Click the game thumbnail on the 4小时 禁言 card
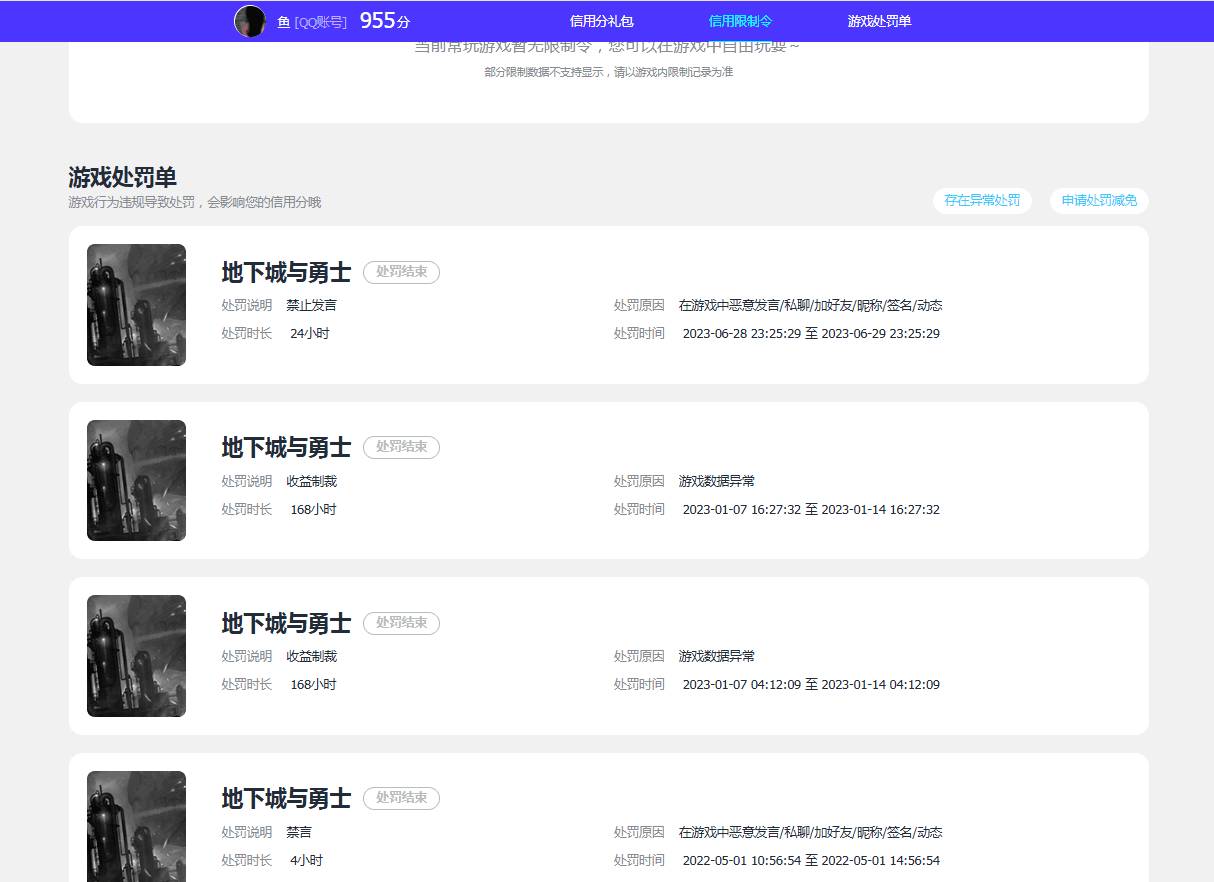Image resolution: width=1214 pixels, height=882 pixels. pos(136,826)
